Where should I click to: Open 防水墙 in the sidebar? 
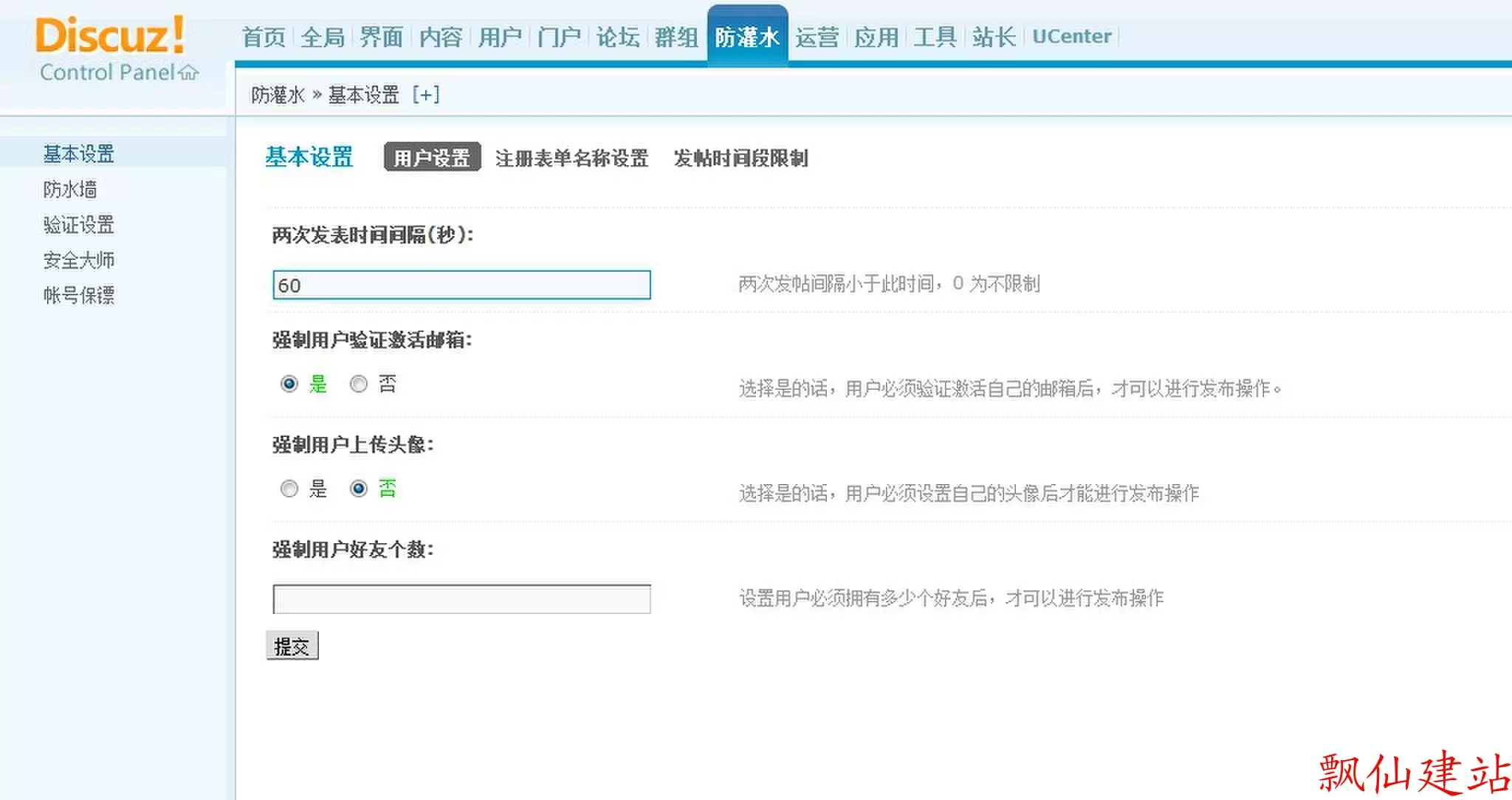(x=70, y=189)
